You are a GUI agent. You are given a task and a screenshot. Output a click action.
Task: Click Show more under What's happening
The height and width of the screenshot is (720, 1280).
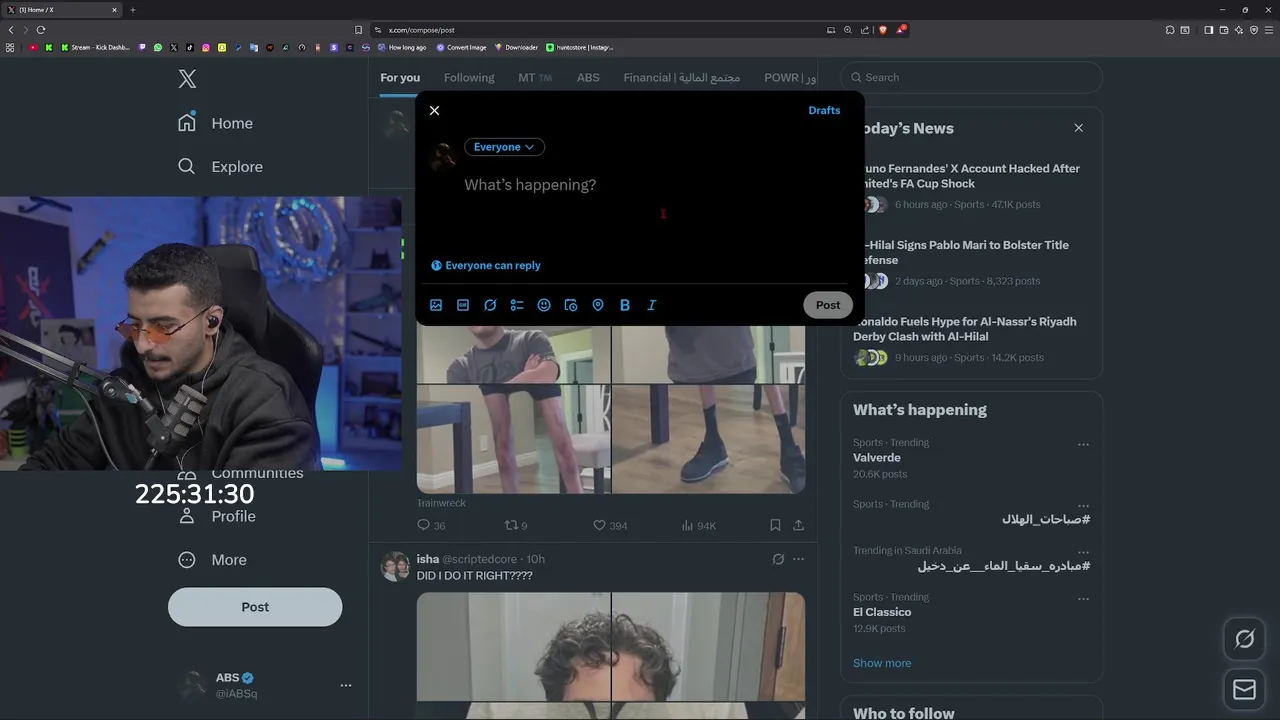[x=882, y=663]
